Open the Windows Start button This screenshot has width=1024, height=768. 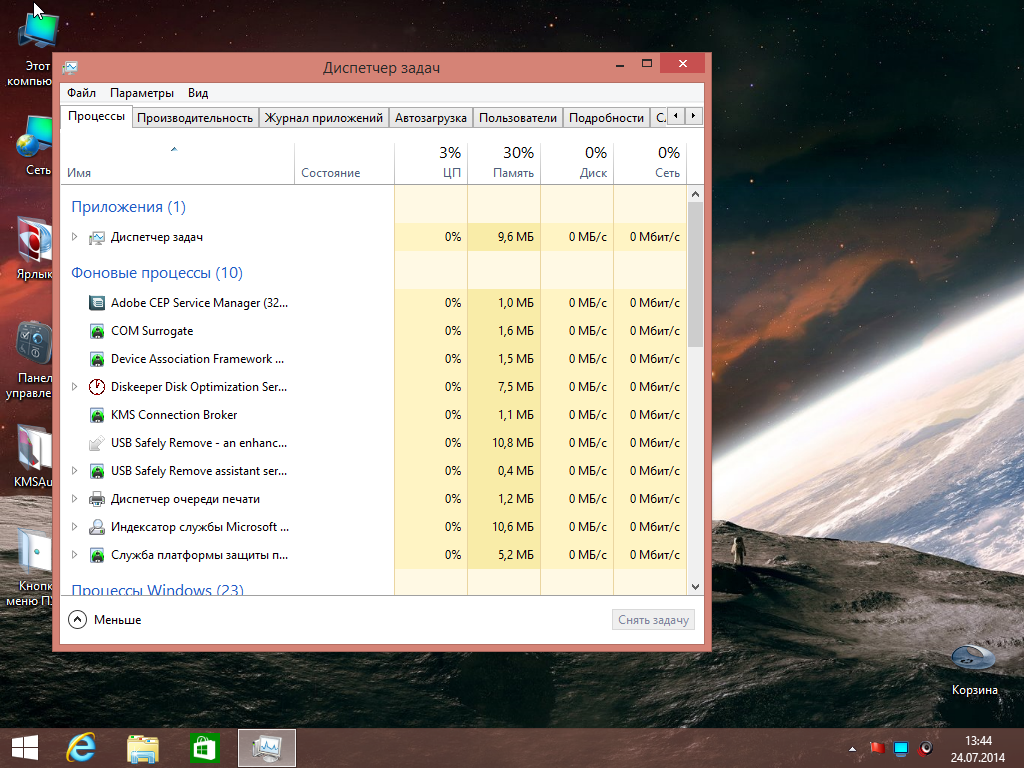coord(25,748)
